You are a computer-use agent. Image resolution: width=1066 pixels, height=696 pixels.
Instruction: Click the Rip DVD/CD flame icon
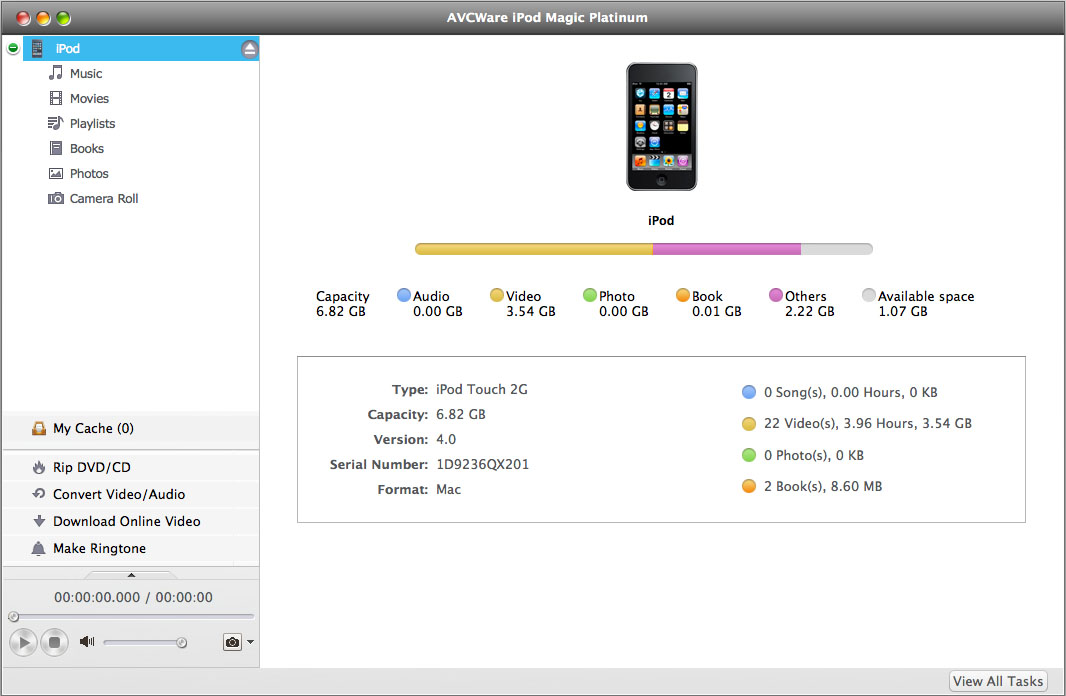39,467
